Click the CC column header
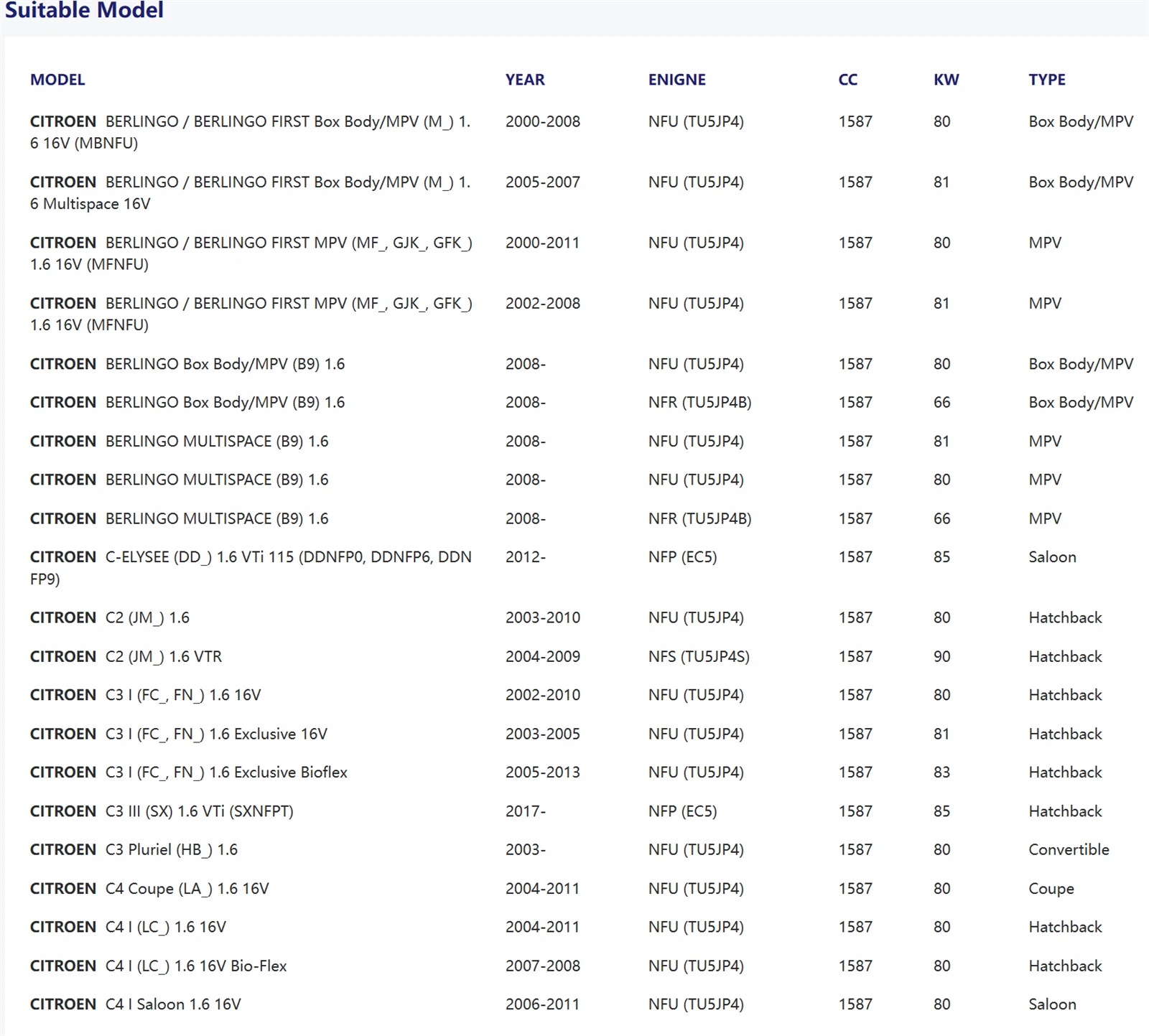This screenshot has width=1149, height=1036. pos(847,80)
